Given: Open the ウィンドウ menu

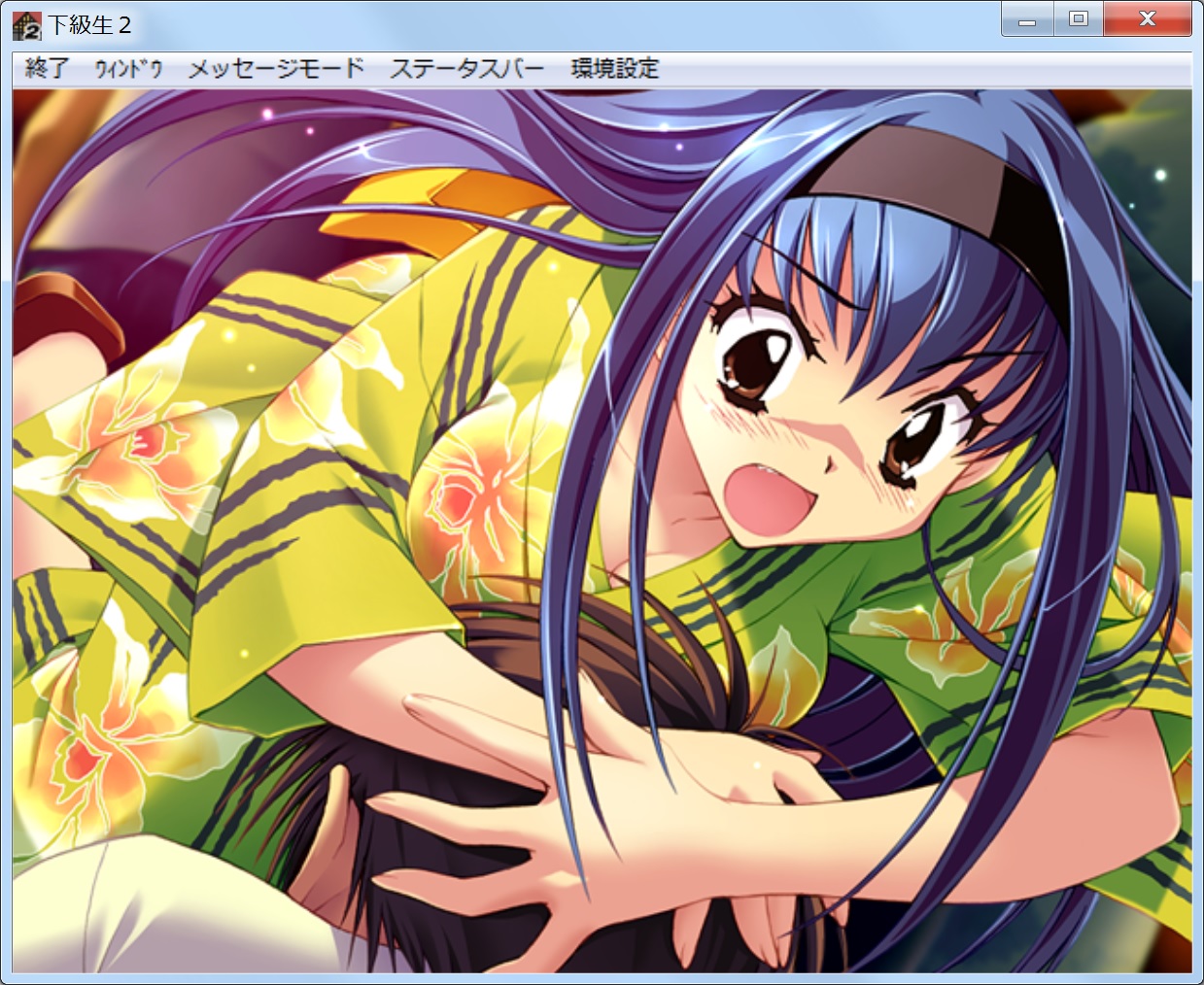Looking at the screenshot, I should [x=128, y=69].
